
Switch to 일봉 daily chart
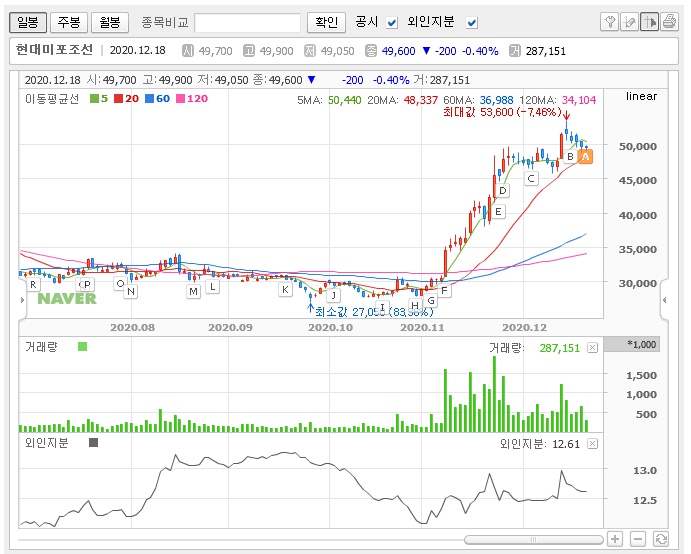coord(28,22)
